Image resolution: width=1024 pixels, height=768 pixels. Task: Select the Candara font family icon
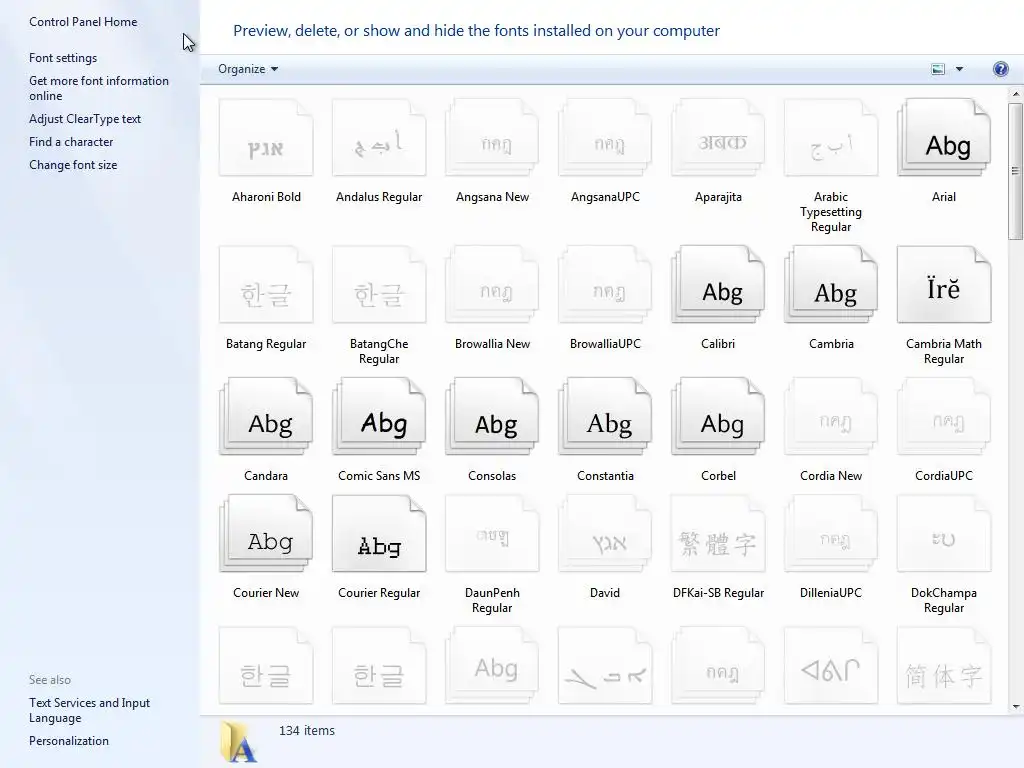266,417
